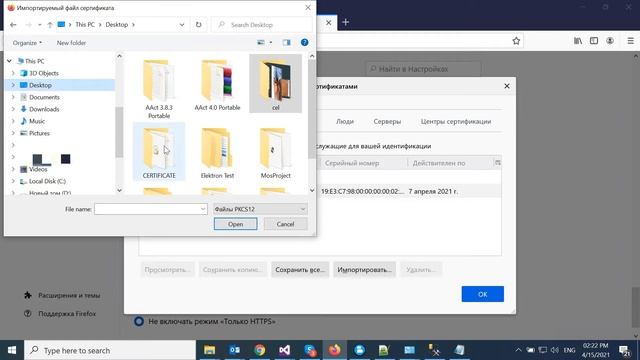Open column picker in certificate table

498,162
